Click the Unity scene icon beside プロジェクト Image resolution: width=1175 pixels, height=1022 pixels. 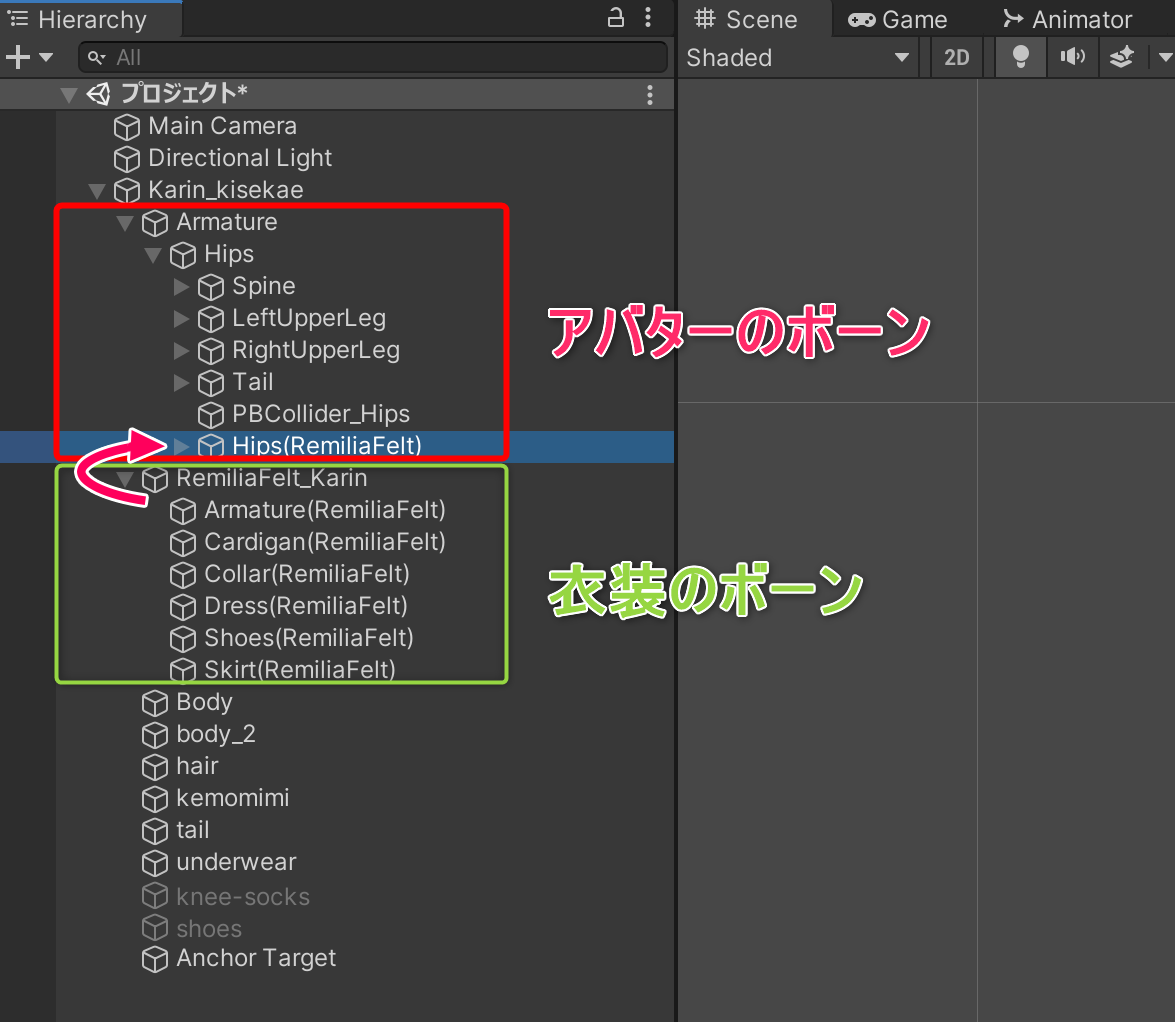point(99,94)
